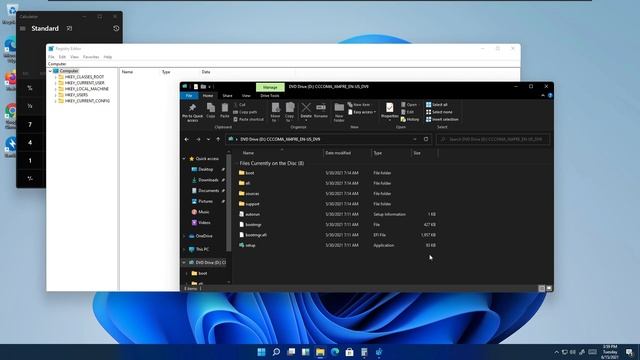Open the Drive Tools tab
Screen dimensions: 640x360
(270, 96)
